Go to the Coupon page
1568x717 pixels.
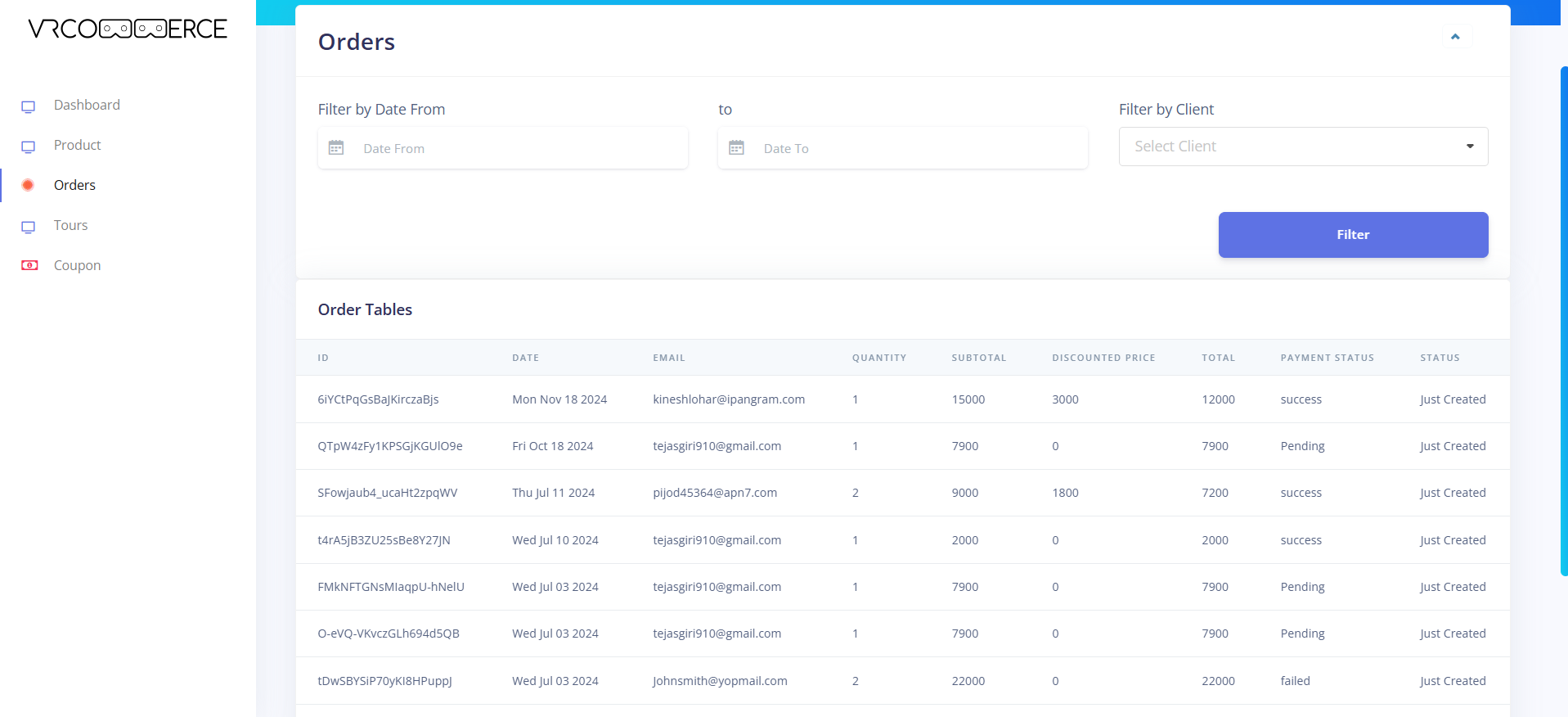pyautogui.click(x=77, y=265)
